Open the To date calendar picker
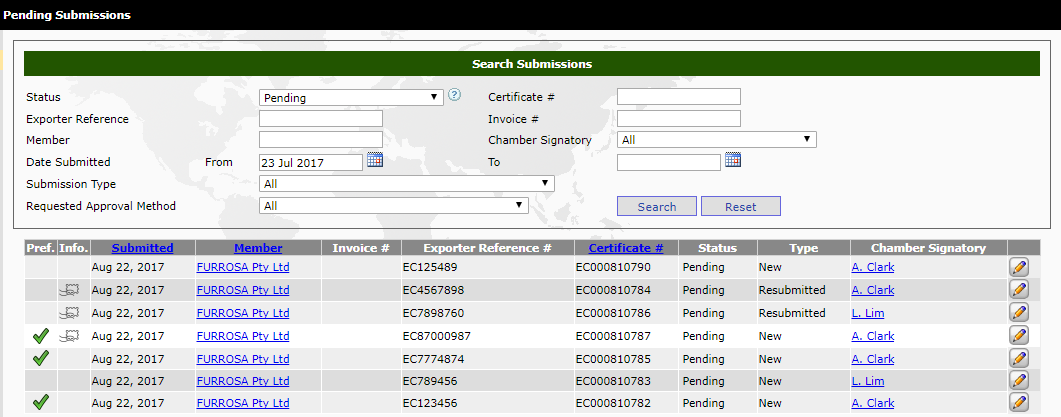 click(x=733, y=160)
